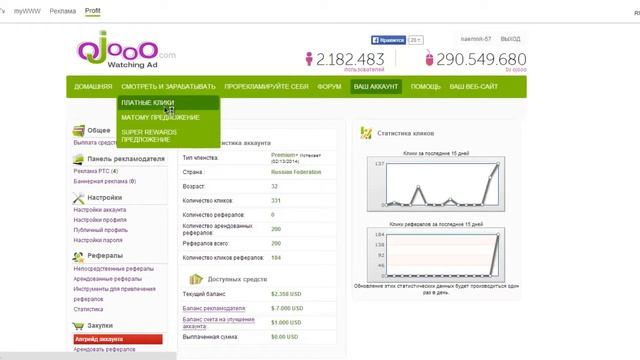Click the Баланс рекламодателя link

click(x=214, y=309)
